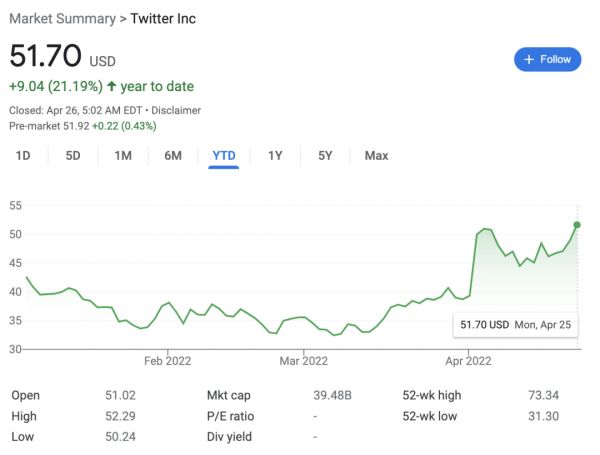The image size is (600, 455).
Task: Click the chart line near Mar 2022
Action: coord(301,318)
